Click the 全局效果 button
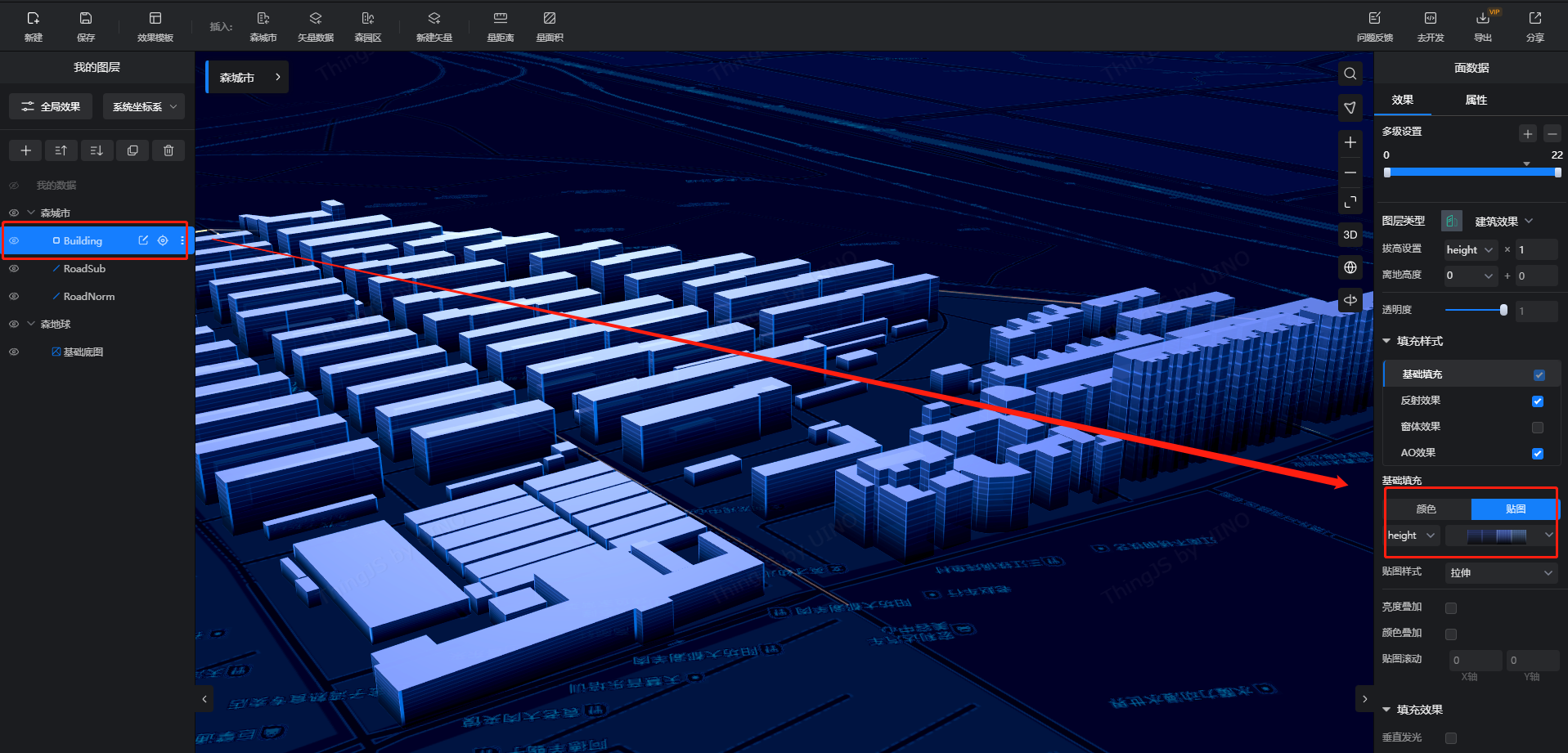 tap(51, 107)
